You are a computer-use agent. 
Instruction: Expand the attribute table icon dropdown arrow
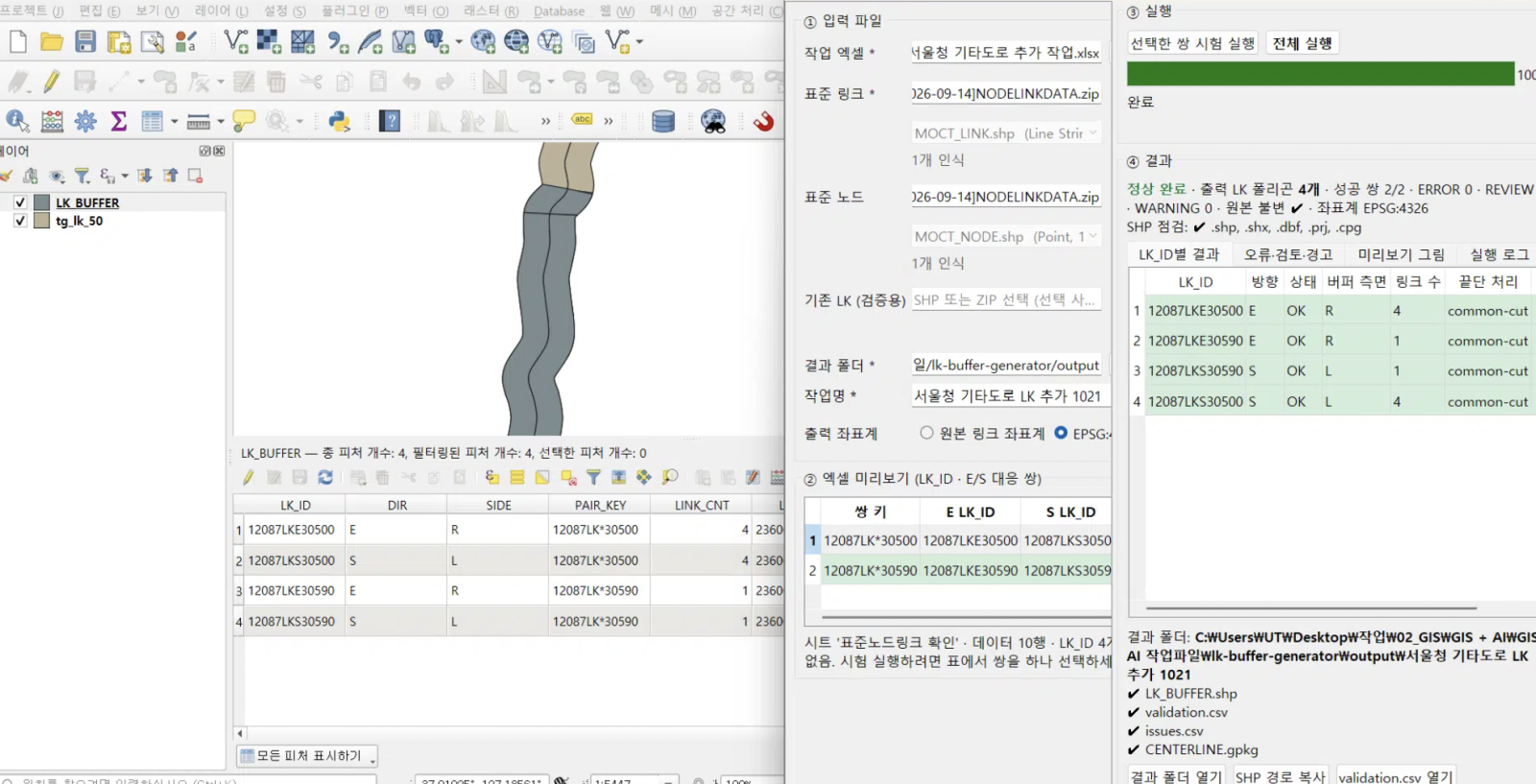(x=175, y=122)
